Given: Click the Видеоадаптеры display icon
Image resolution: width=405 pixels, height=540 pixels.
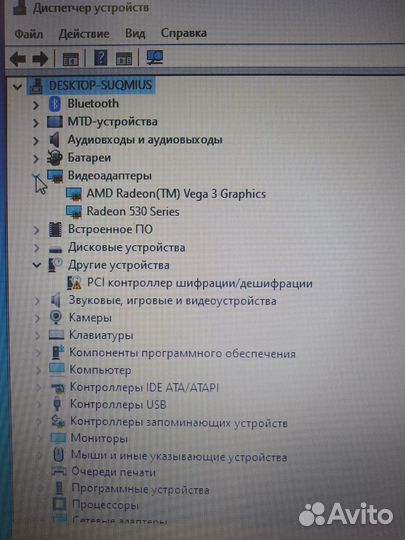Looking at the screenshot, I should click(x=55, y=176).
